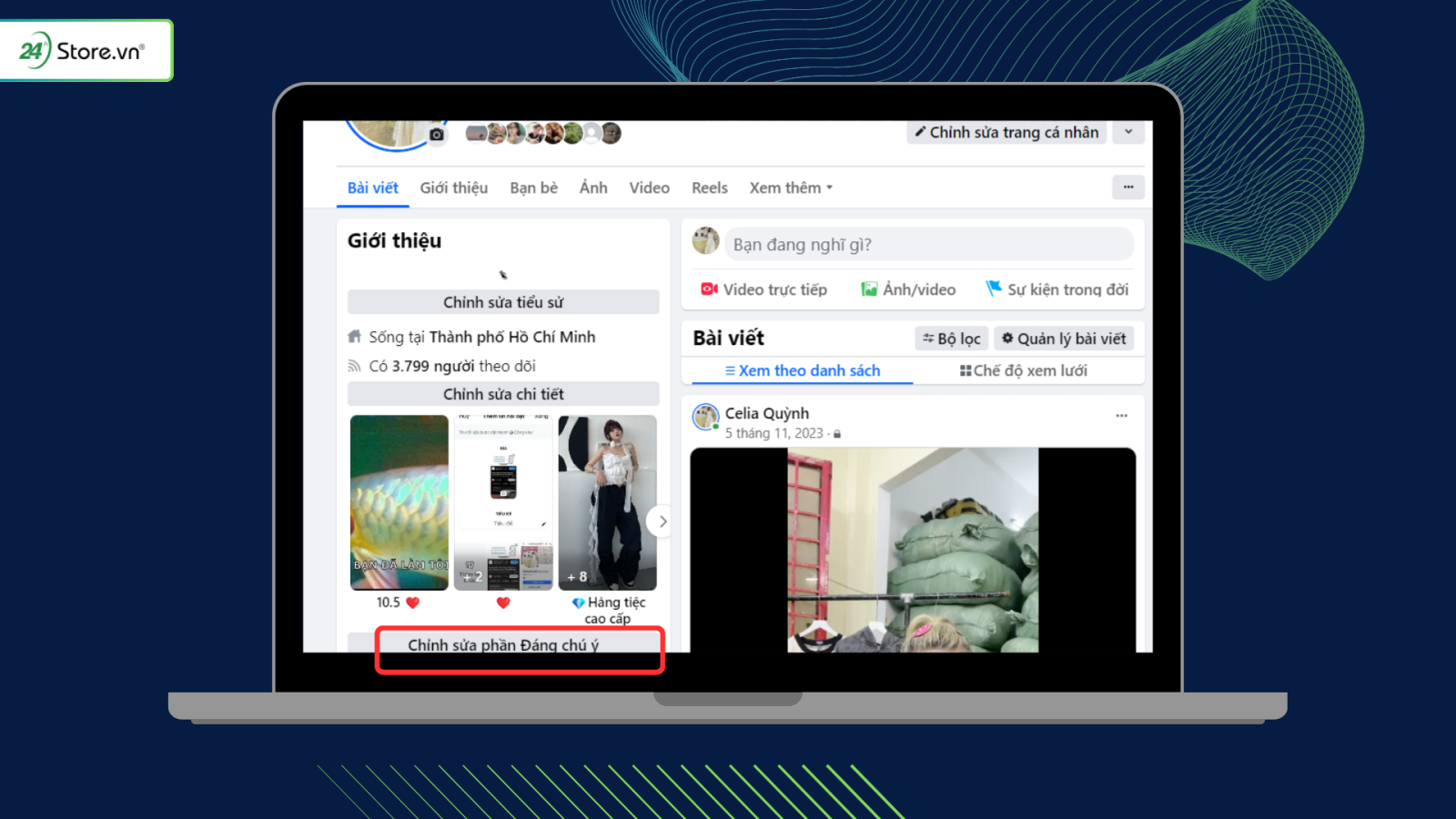Add a Sự kiện trong đời event
Screen dimensions: 1456x819
(1057, 289)
